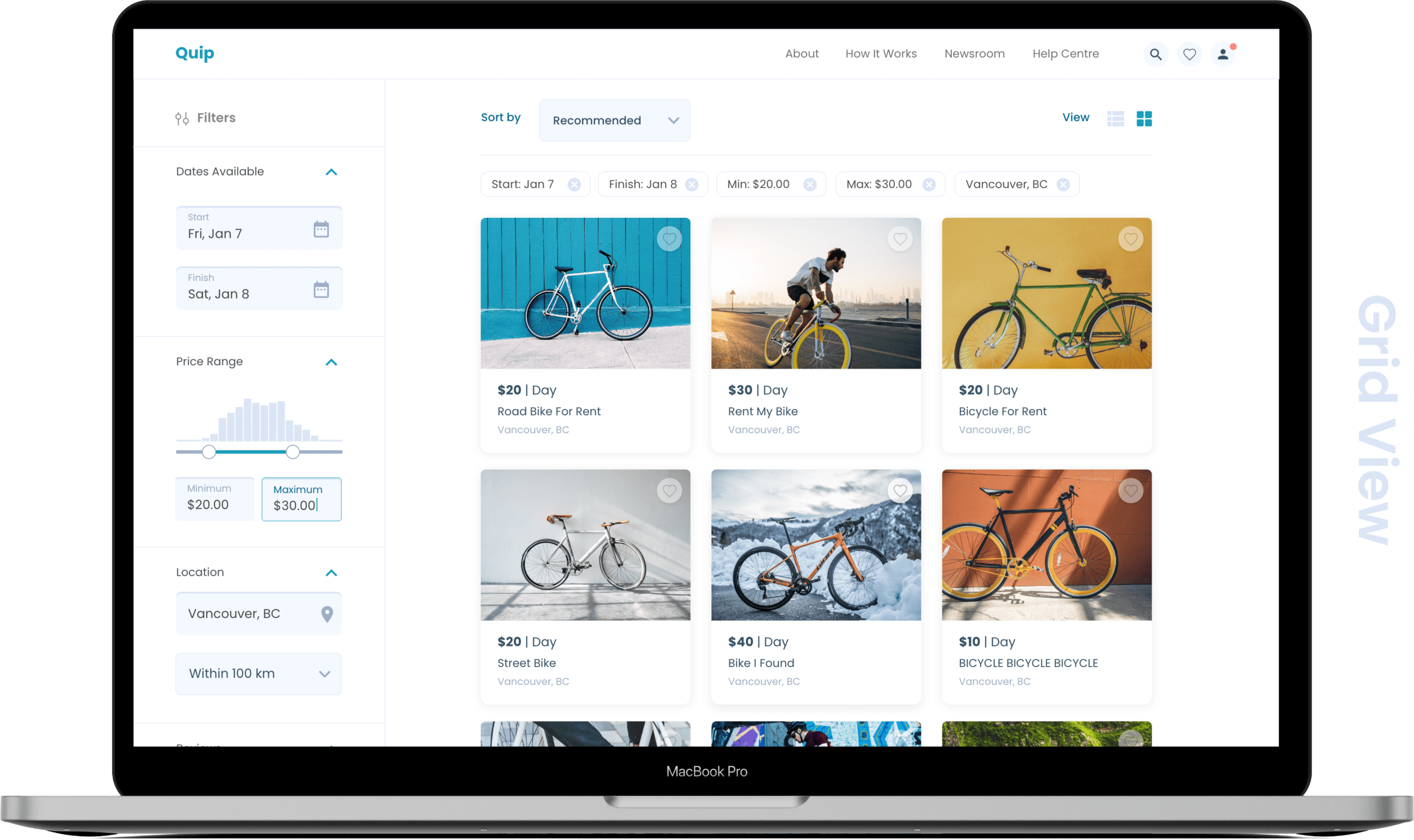1414x840 pixels.
Task: Favorite the Road Bike For Rent listing
Action: [669, 239]
